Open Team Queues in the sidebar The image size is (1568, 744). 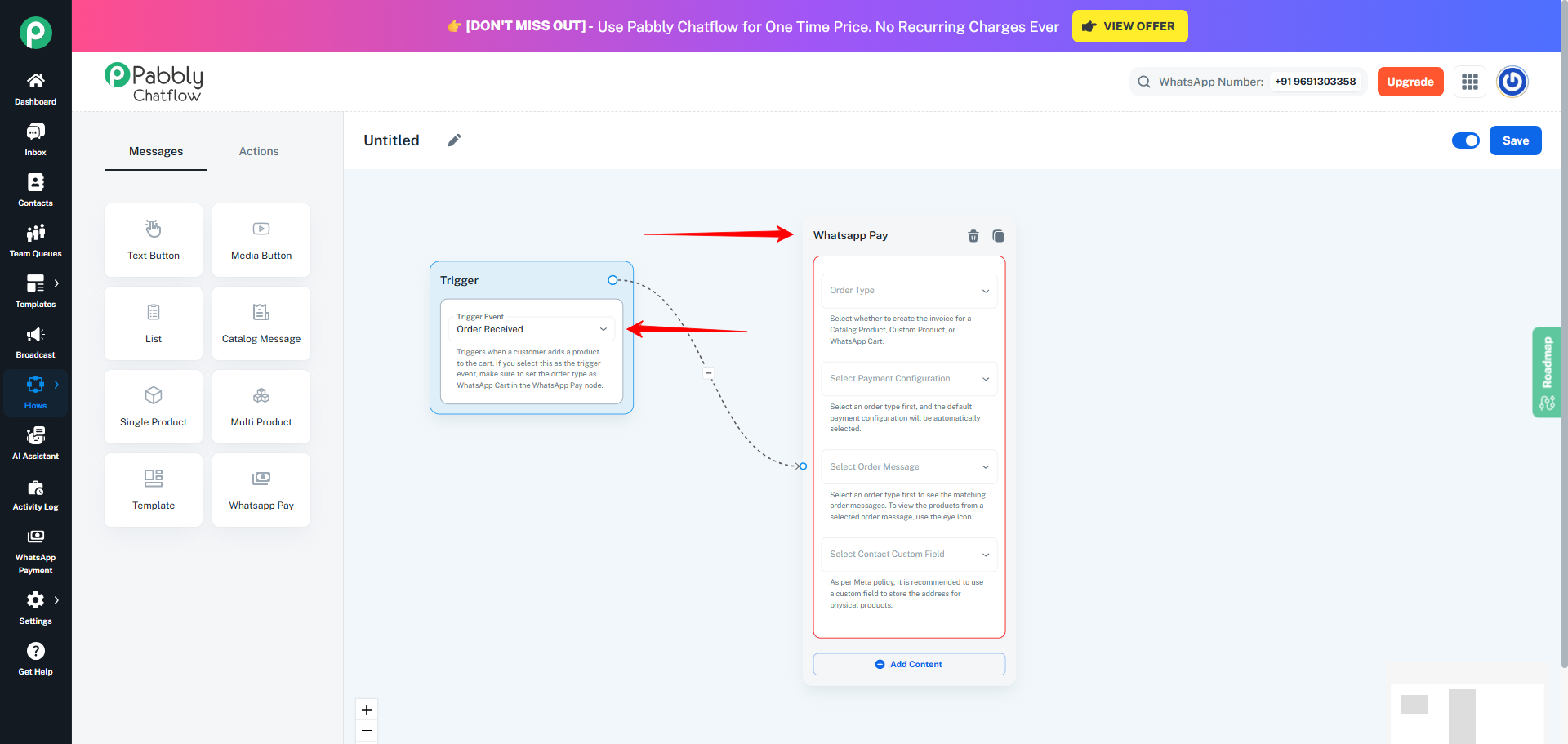click(x=35, y=241)
